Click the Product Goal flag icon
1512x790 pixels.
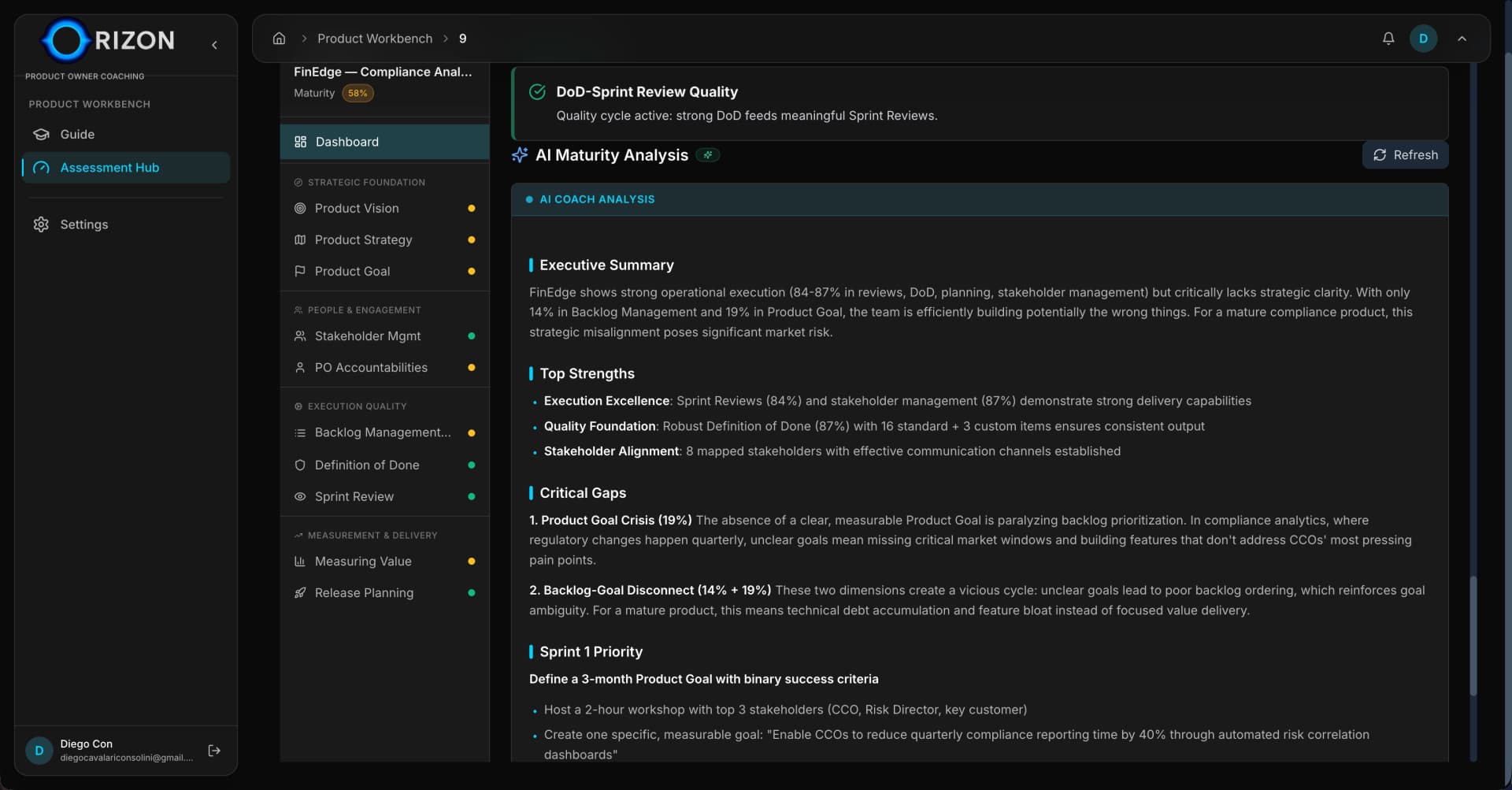(x=301, y=271)
